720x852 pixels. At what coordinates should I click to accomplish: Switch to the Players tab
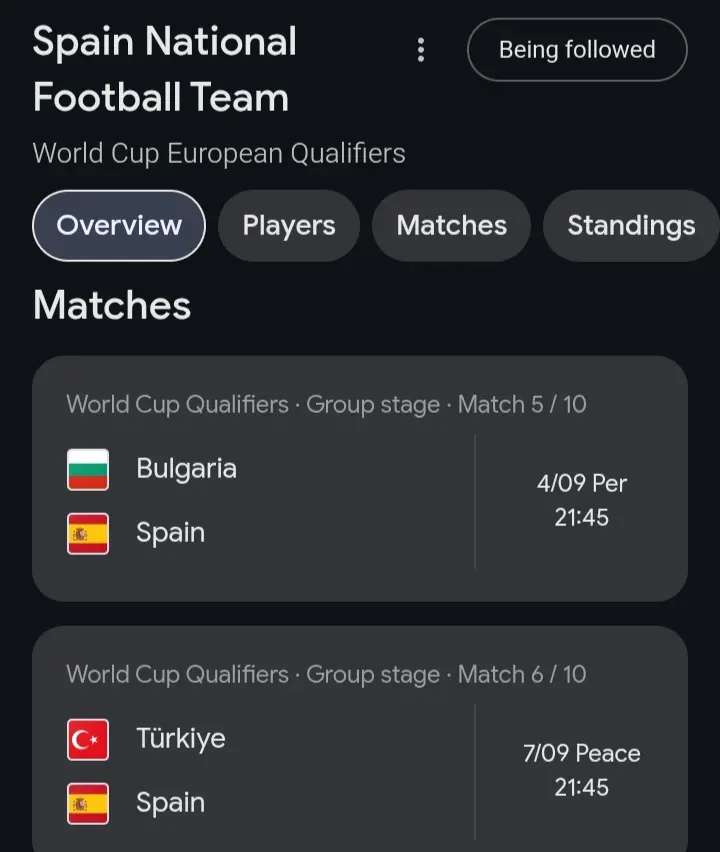coord(289,225)
